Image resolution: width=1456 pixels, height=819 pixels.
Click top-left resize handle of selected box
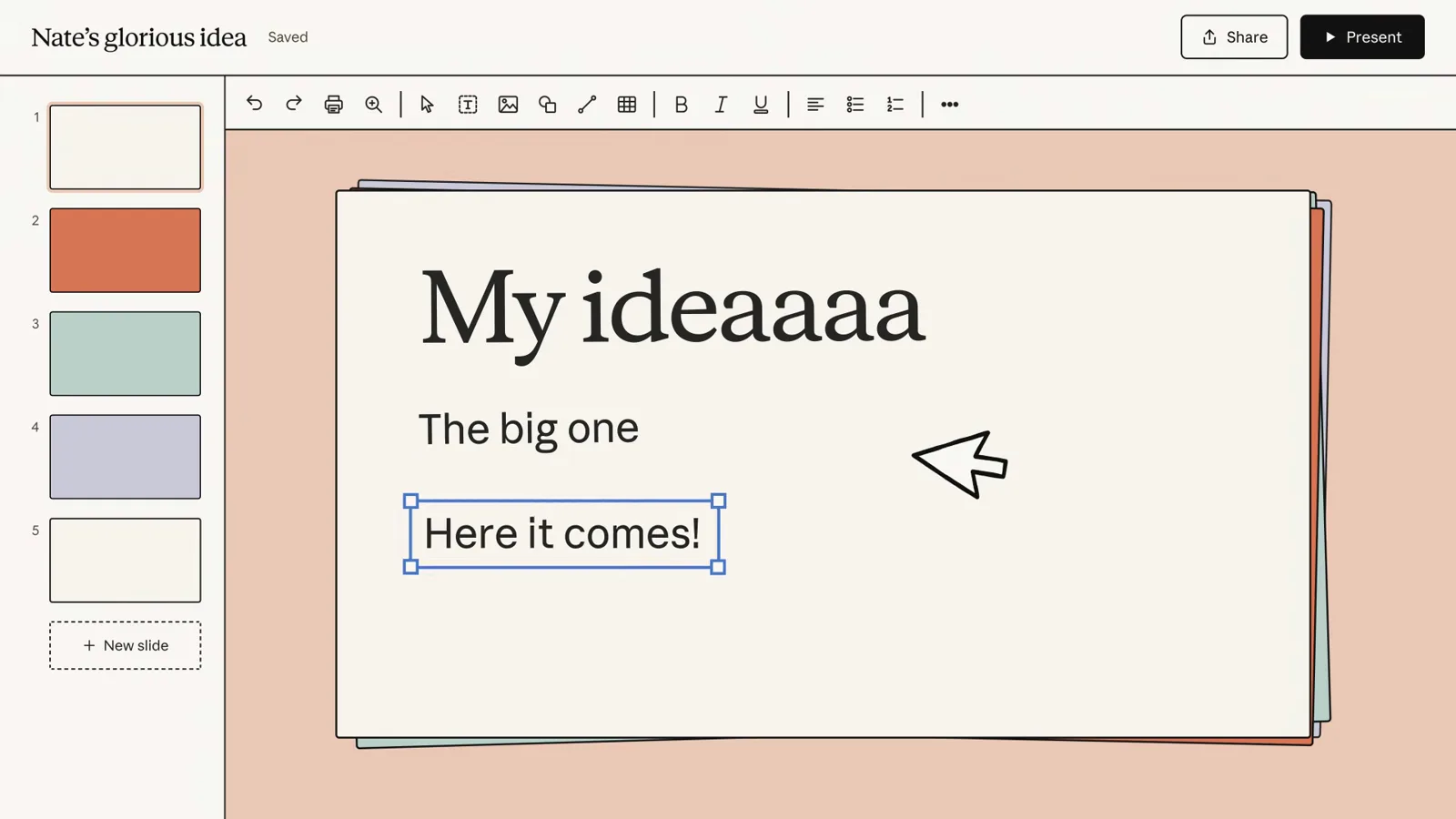[410, 500]
